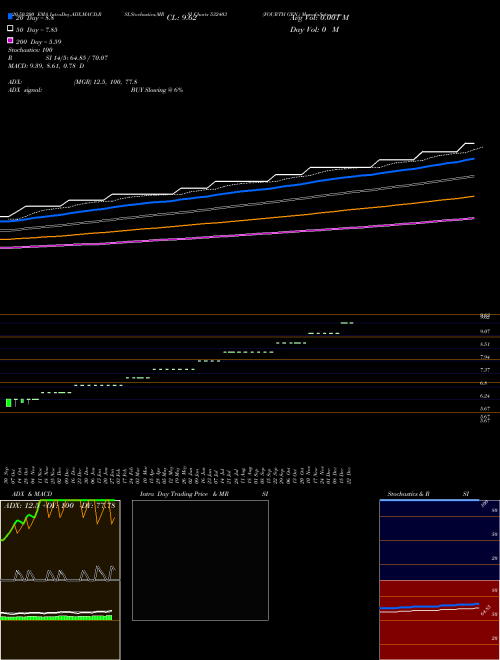The width and height of the screenshot is (500, 660).
Task: Select the '20 Day = 8.8' label
Action: click(x=35, y=18)
